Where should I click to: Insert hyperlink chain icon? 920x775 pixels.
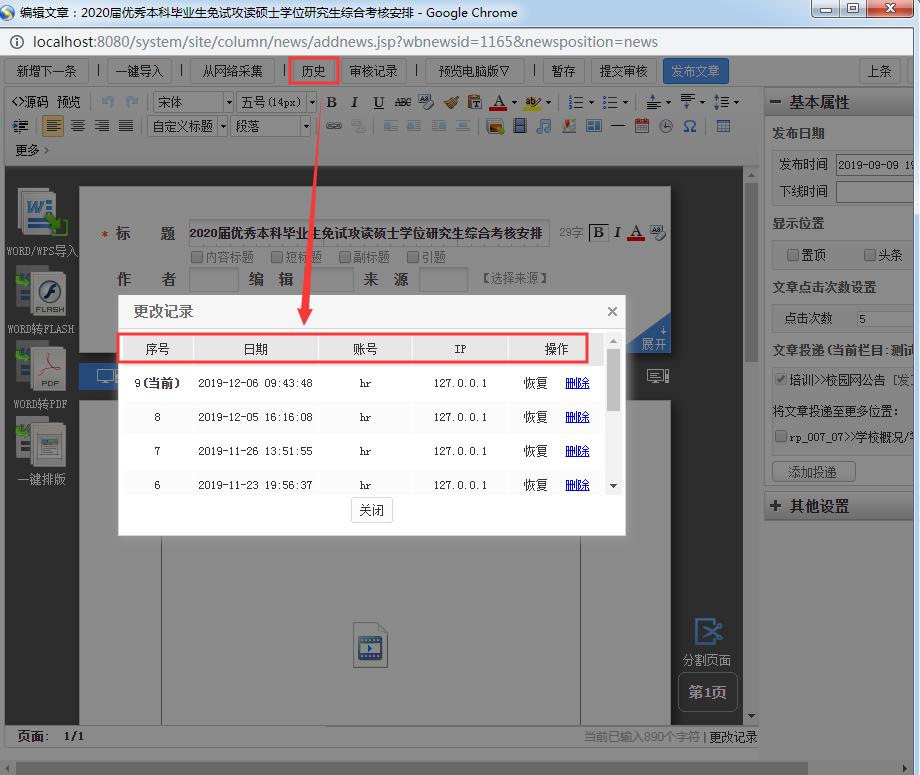tap(334, 126)
